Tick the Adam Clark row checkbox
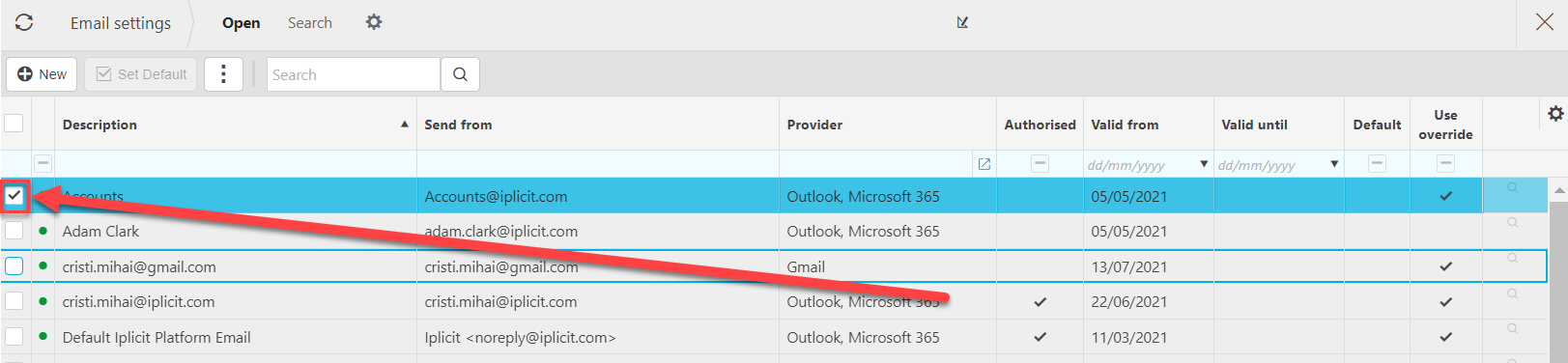Screen dimensions: 1568x363 (x=14, y=231)
